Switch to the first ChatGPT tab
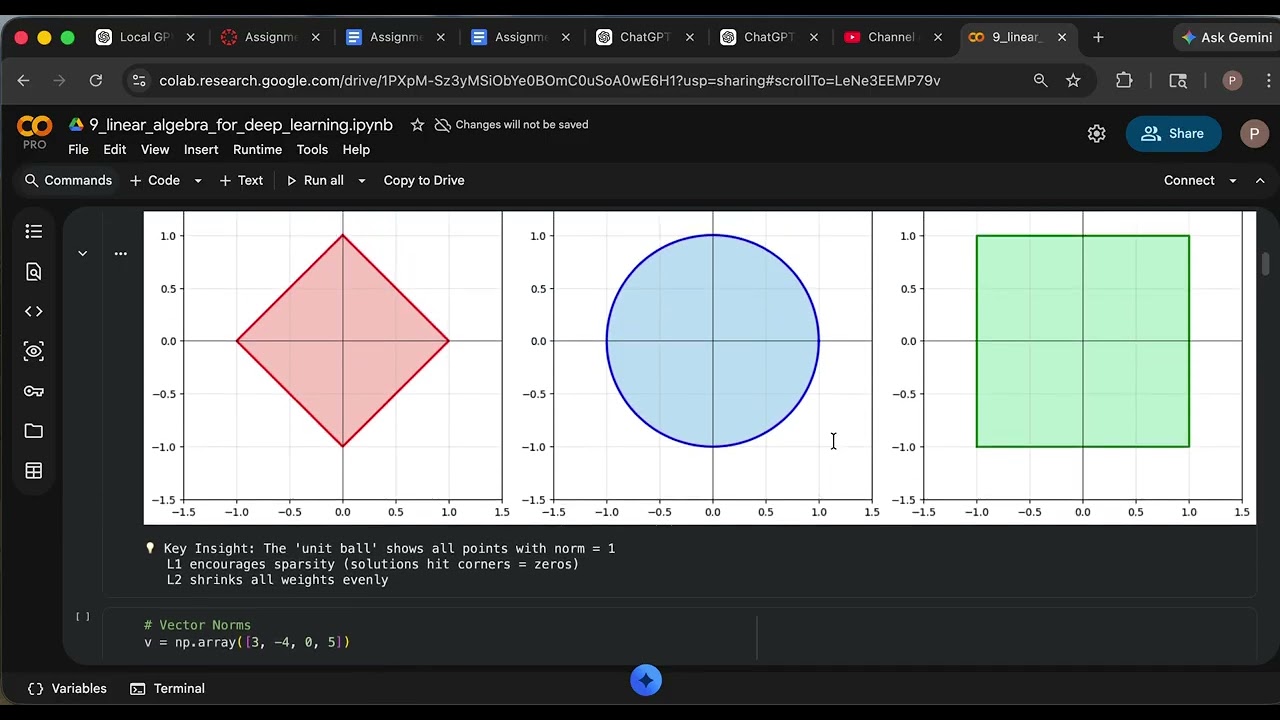The width and height of the screenshot is (1280, 720). pos(645,37)
